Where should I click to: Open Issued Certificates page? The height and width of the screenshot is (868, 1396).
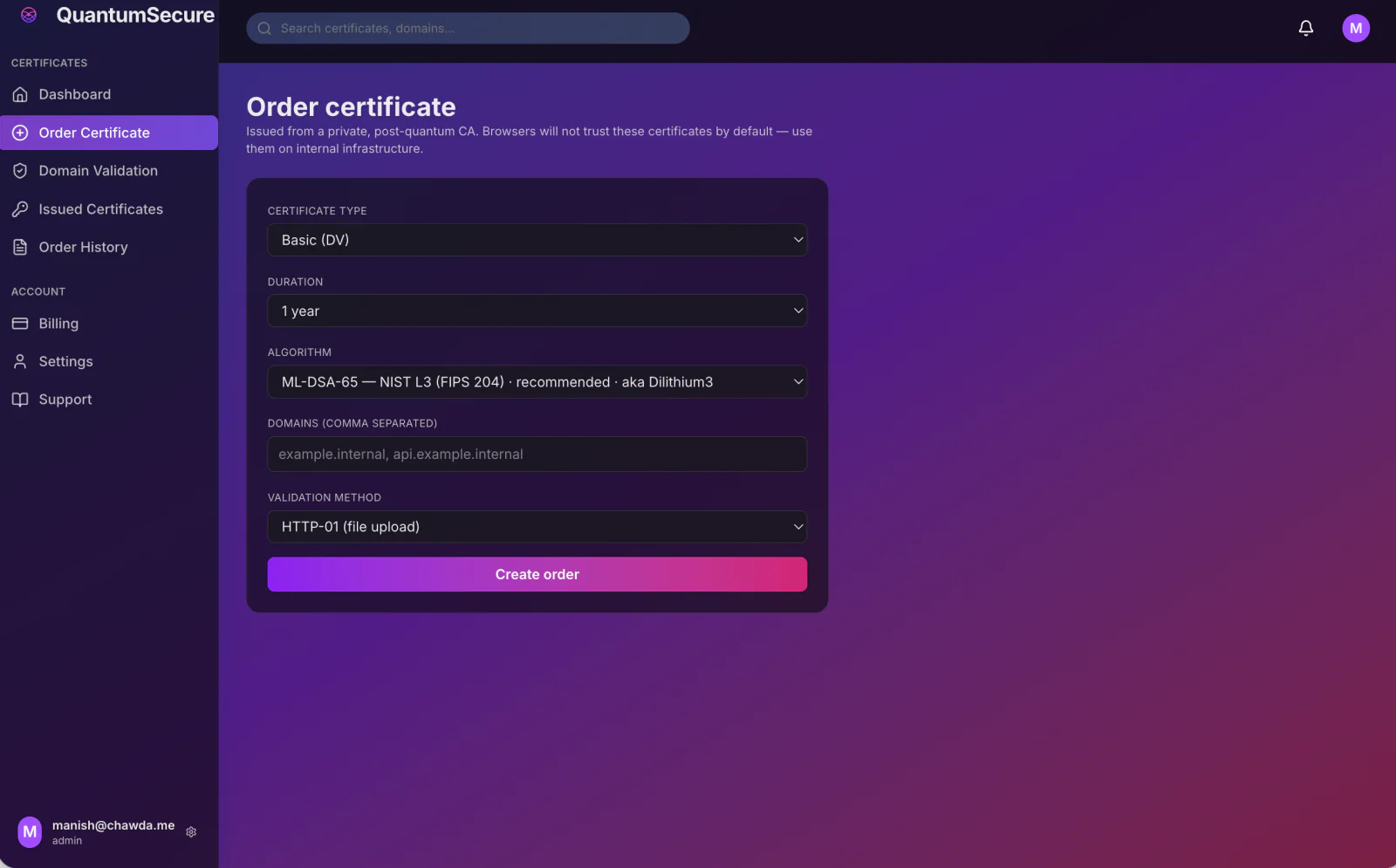point(109,209)
